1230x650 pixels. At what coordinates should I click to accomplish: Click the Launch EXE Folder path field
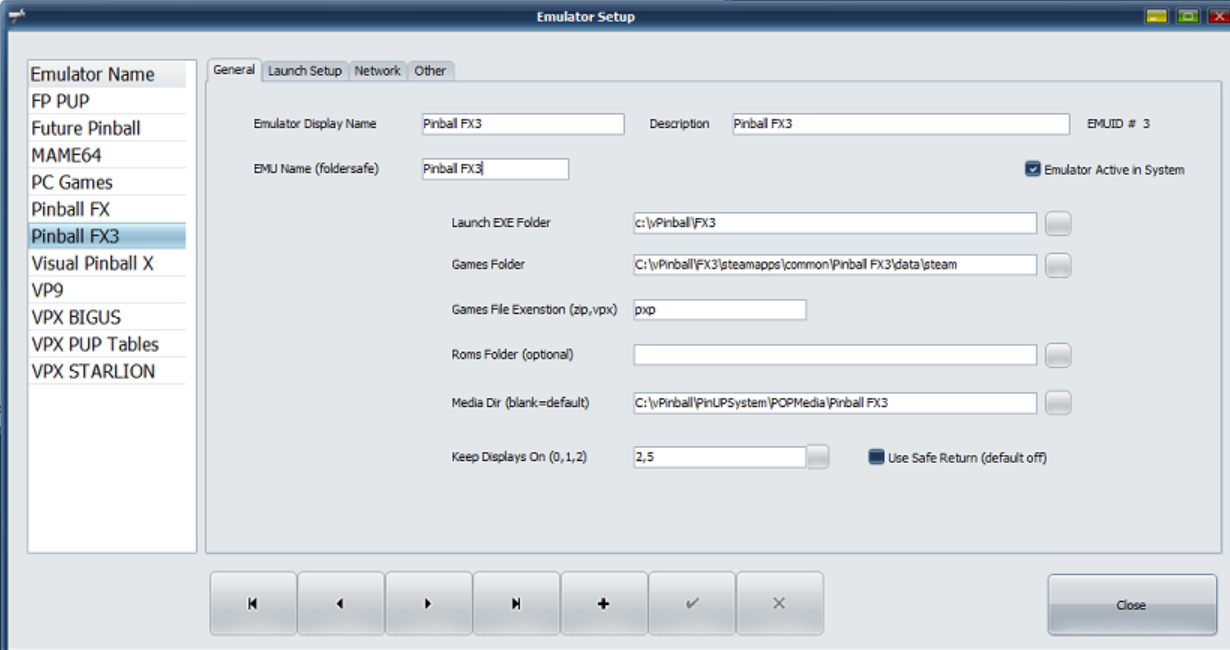tap(835, 223)
